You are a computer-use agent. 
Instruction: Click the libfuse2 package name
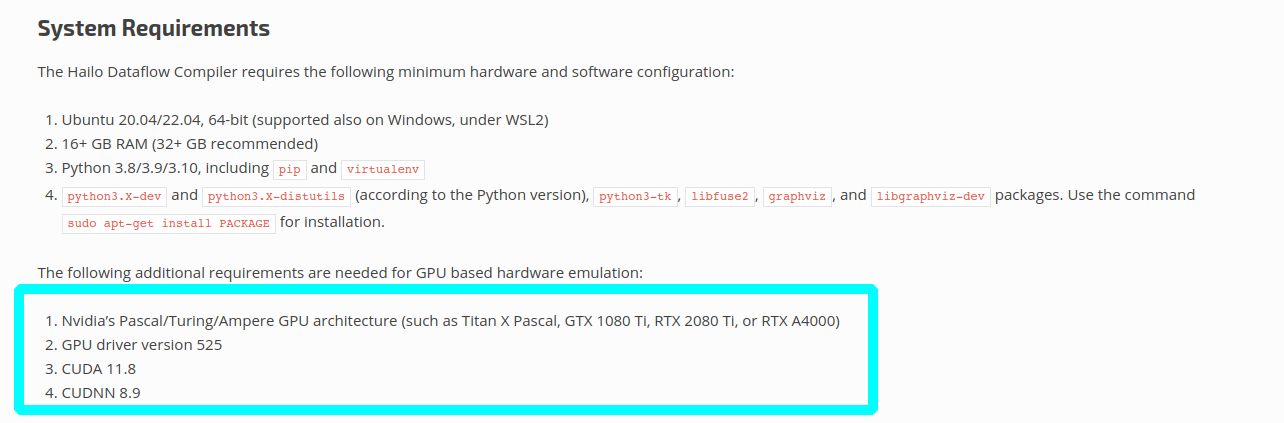[x=719, y=196]
